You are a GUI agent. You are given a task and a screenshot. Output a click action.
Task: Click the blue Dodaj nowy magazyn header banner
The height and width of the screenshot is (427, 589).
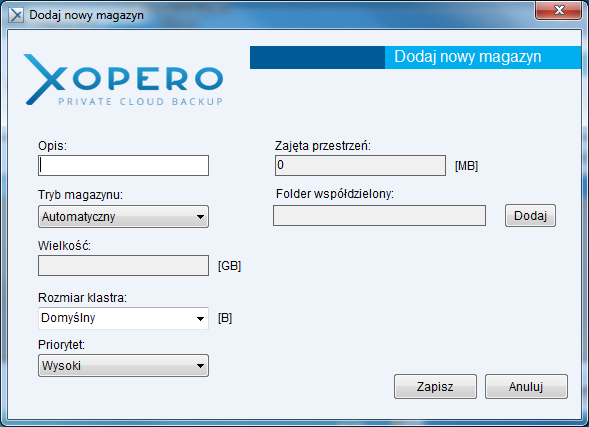(x=415, y=57)
